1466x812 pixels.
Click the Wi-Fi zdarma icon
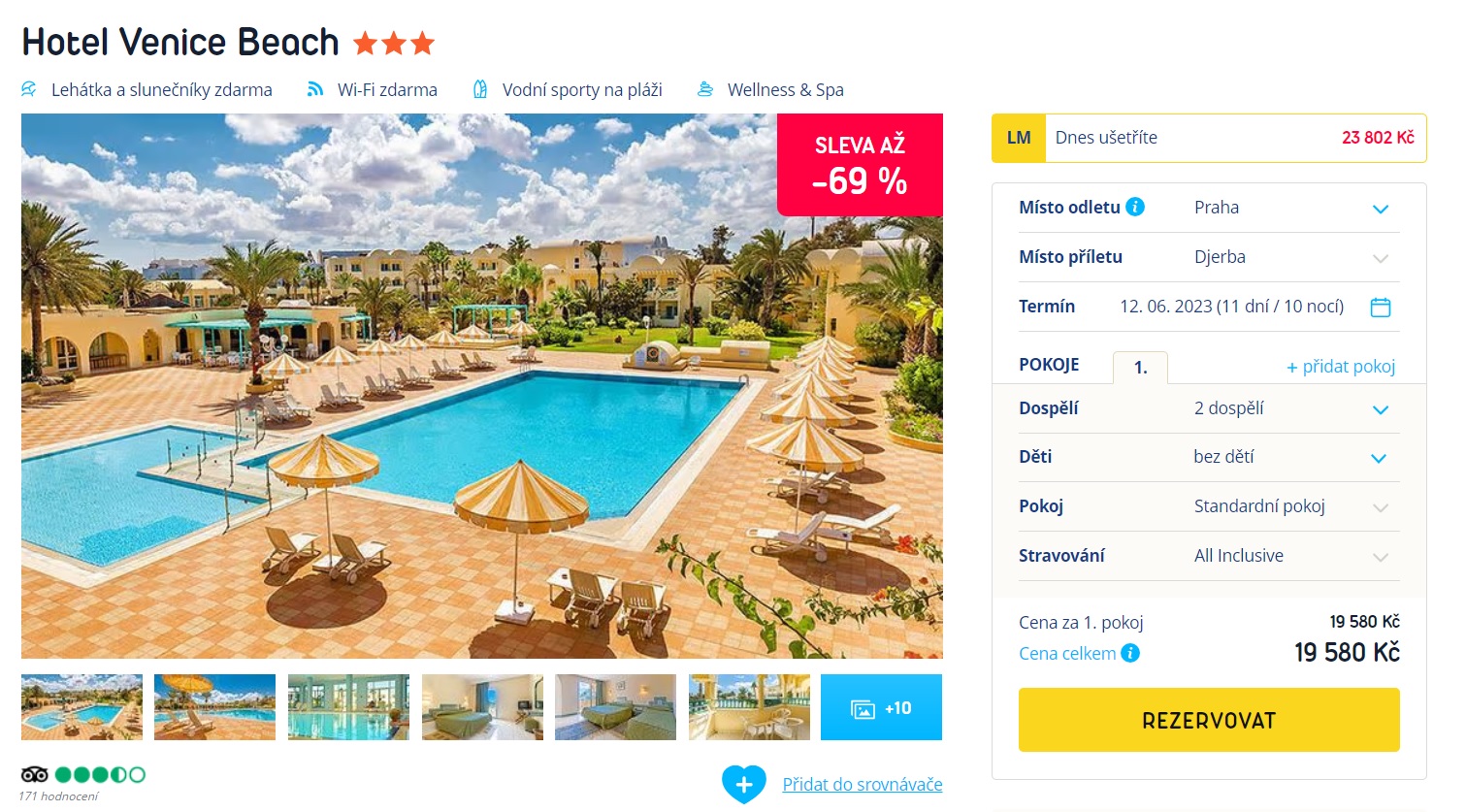click(x=315, y=89)
